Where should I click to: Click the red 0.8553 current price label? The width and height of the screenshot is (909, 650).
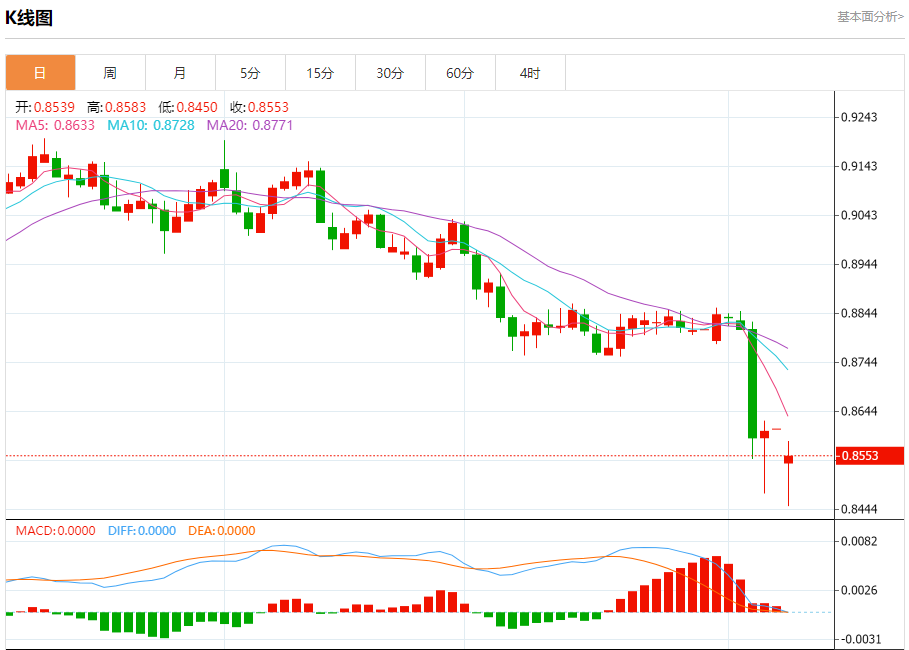[870, 456]
